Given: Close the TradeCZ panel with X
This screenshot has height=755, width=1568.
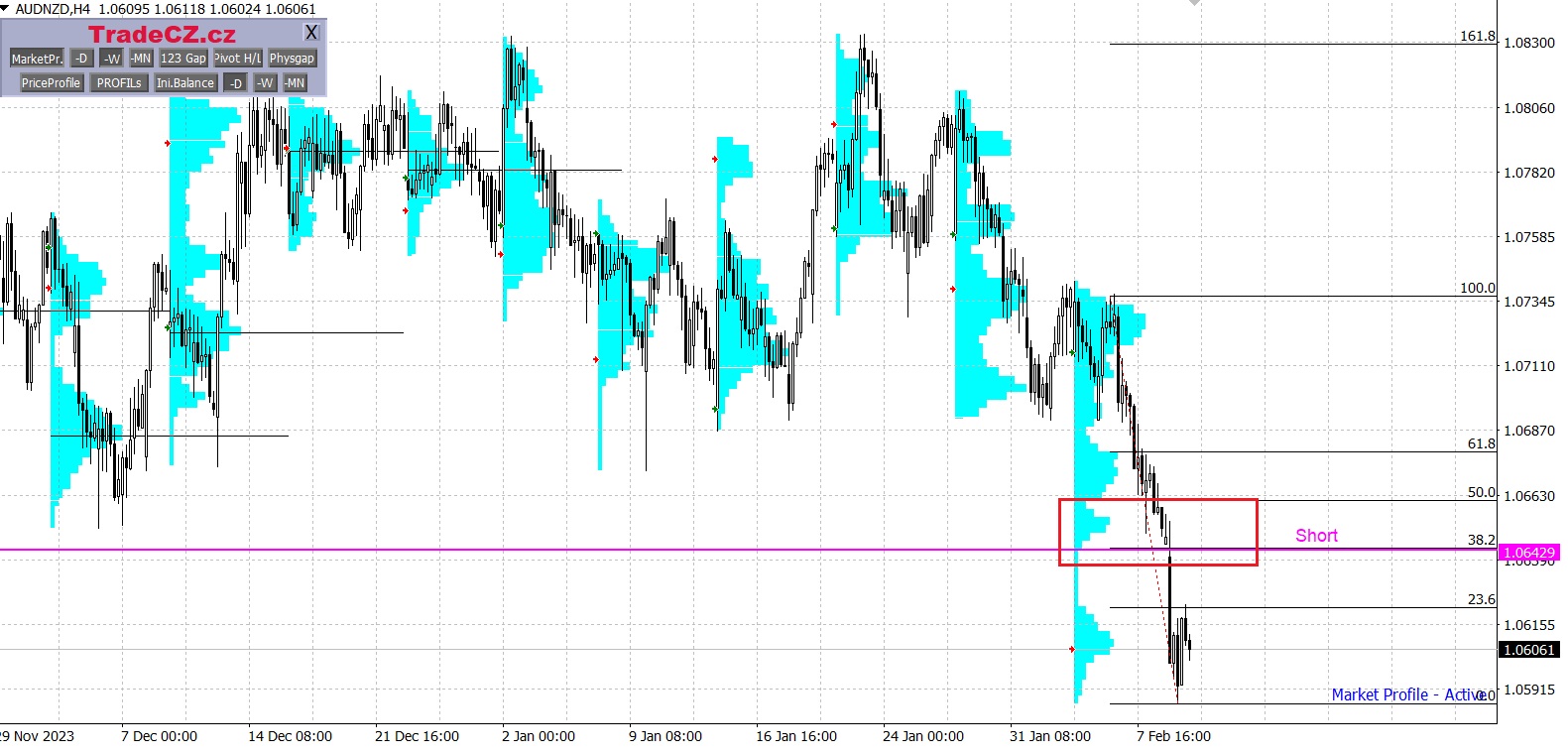Looking at the screenshot, I should coord(311,33).
